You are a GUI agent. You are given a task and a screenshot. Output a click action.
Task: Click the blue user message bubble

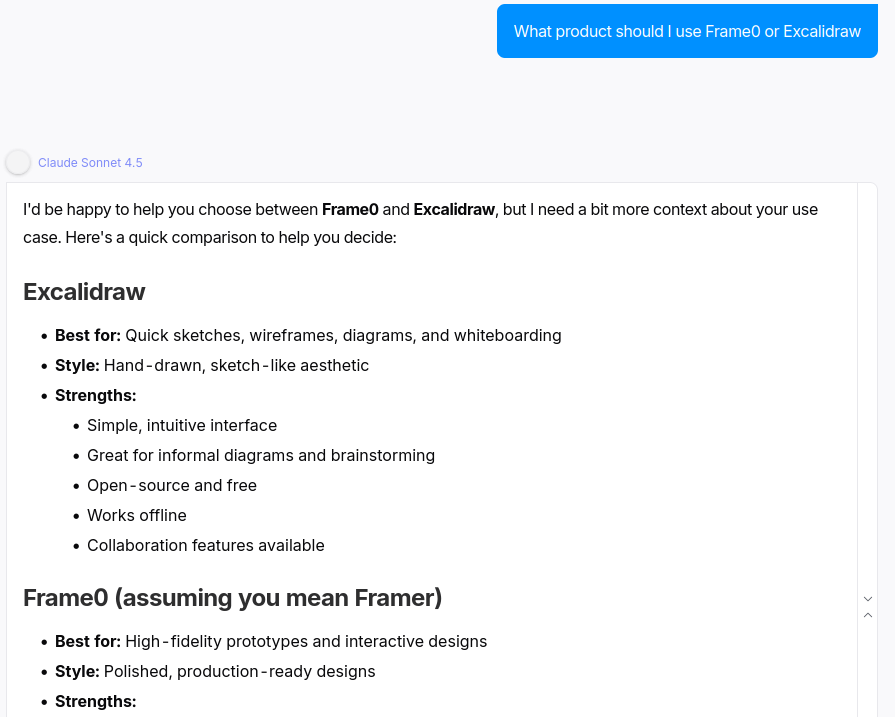[687, 32]
